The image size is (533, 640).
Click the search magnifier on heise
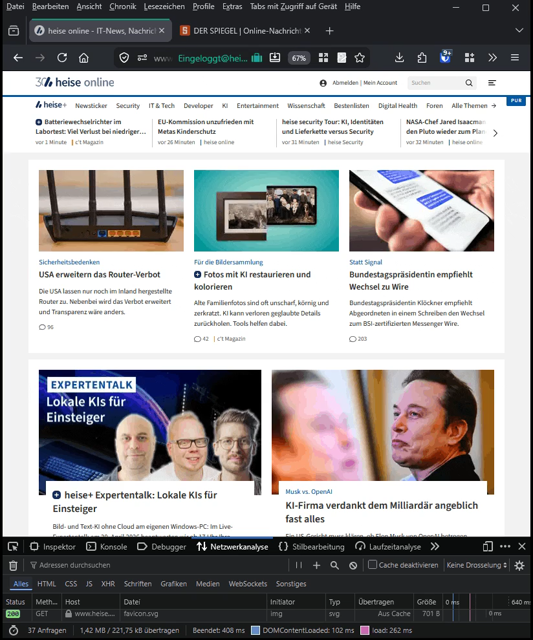coord(469,83)
